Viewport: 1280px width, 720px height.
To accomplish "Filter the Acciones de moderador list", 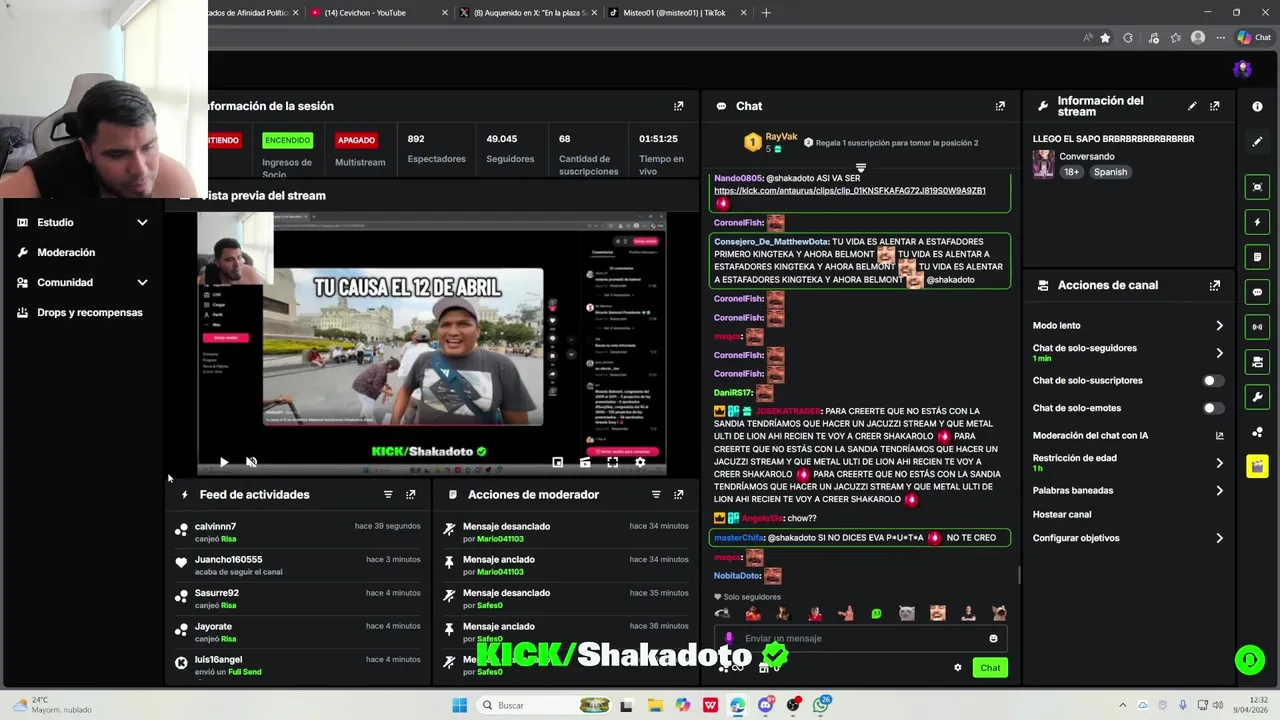I will (656, 495).
